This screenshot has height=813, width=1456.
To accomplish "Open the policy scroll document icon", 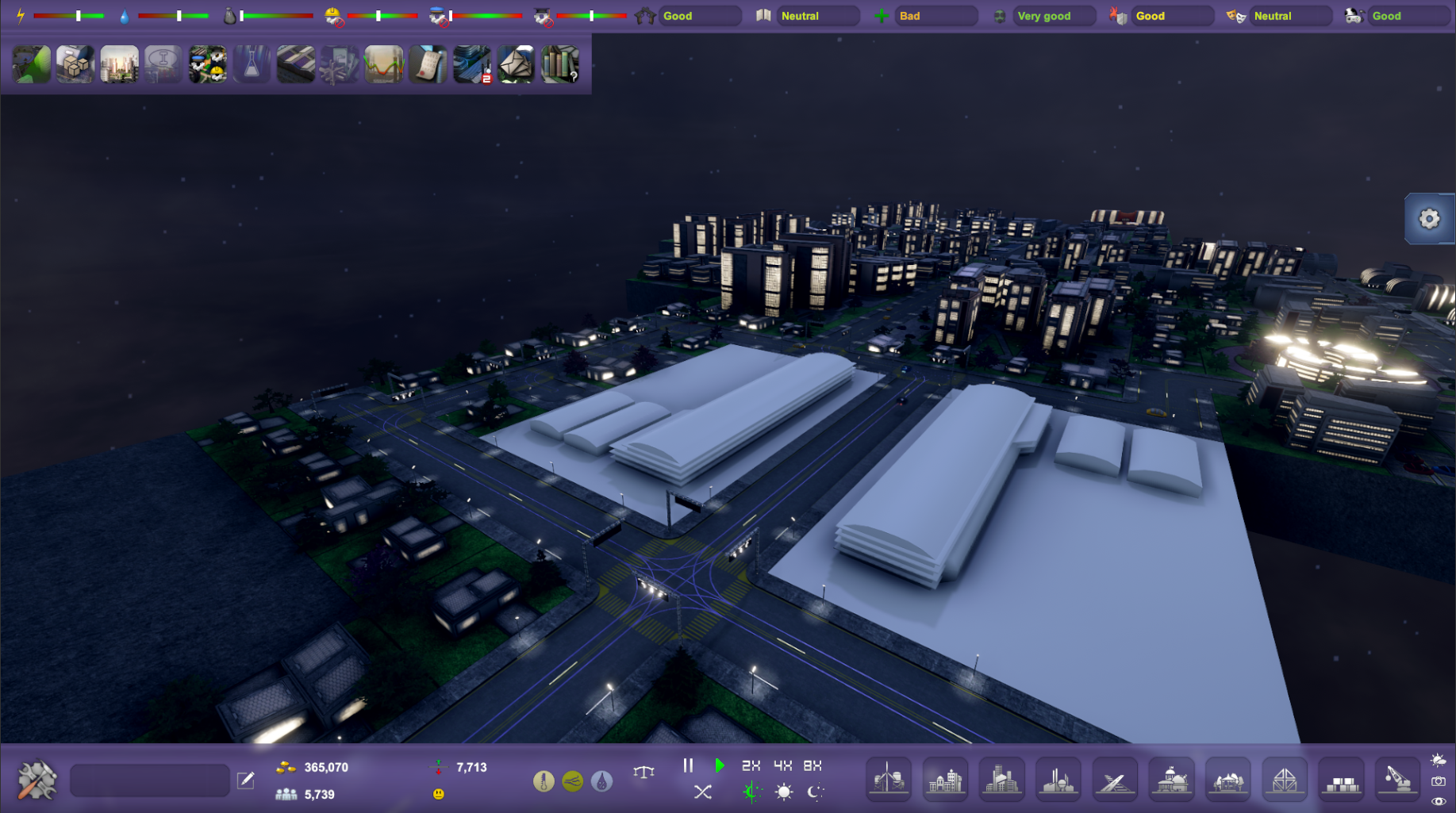I will tap(428, 64).
